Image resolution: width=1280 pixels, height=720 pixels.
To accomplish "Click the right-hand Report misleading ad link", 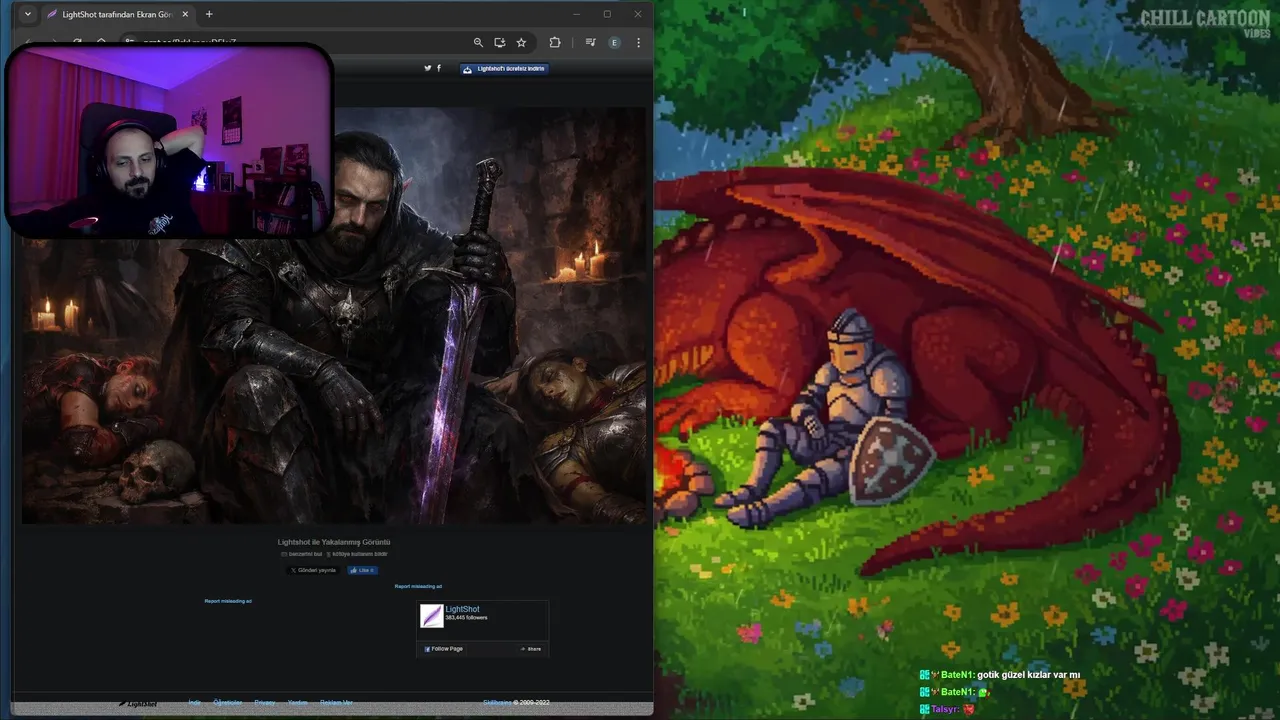I will [418, 586].
